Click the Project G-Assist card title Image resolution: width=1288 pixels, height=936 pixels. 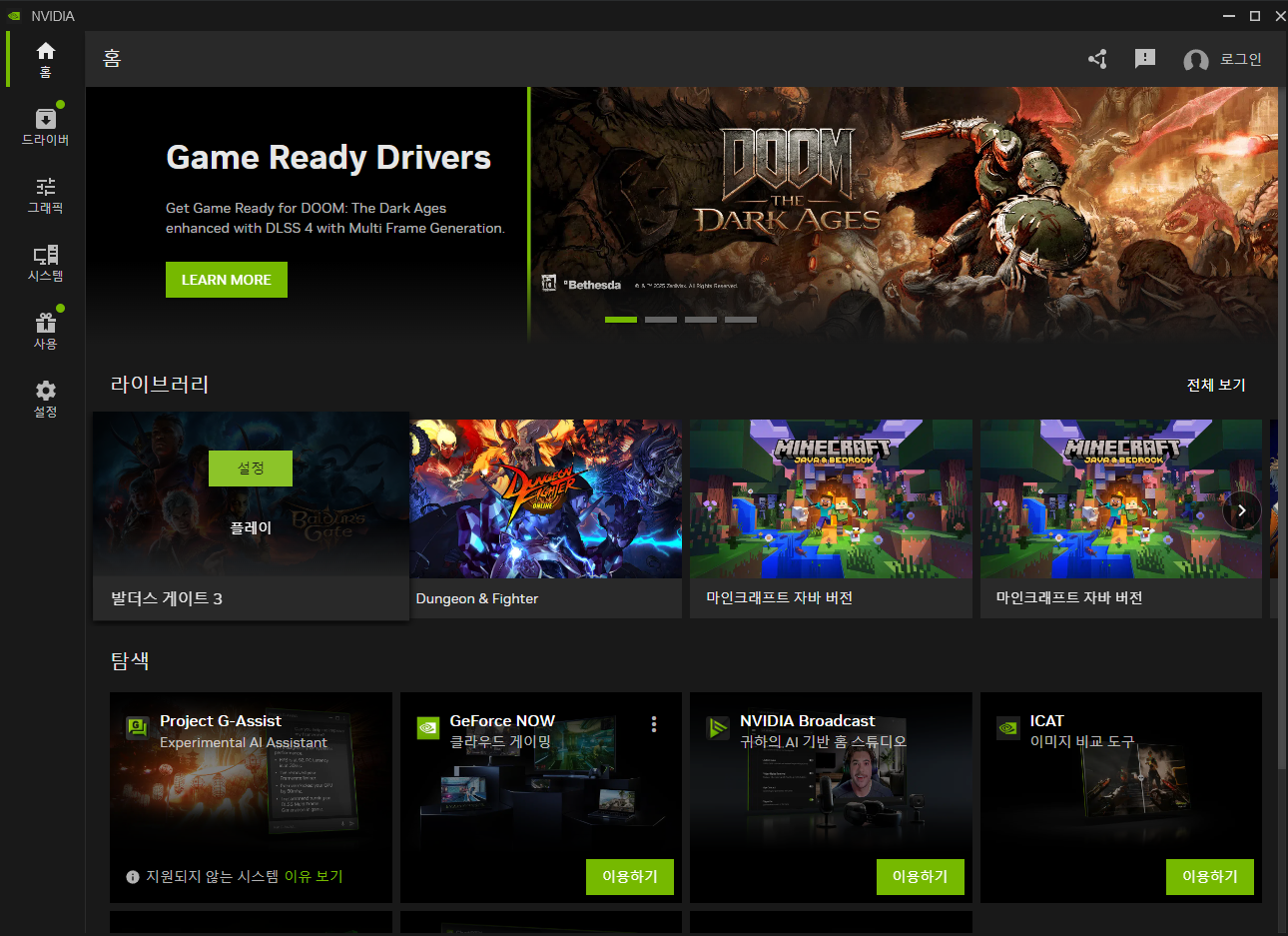[221, 721]
